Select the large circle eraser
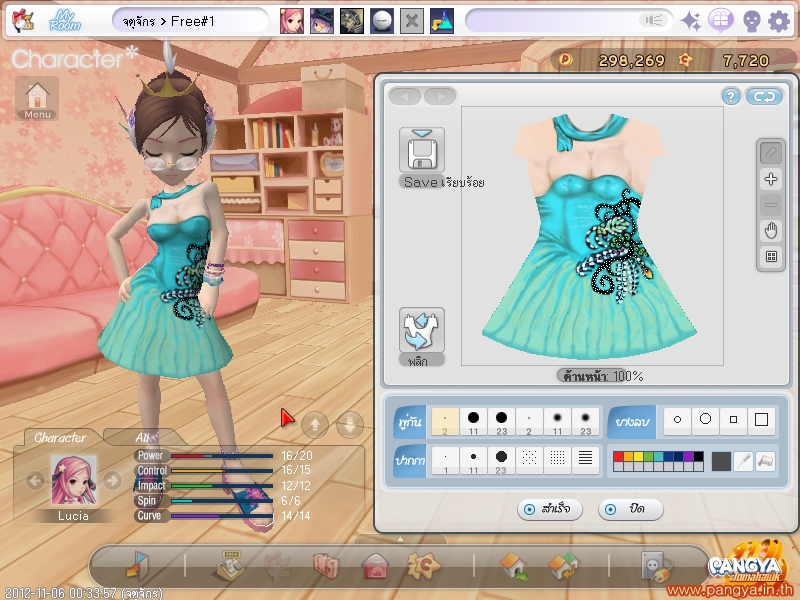 coord(705,420)
